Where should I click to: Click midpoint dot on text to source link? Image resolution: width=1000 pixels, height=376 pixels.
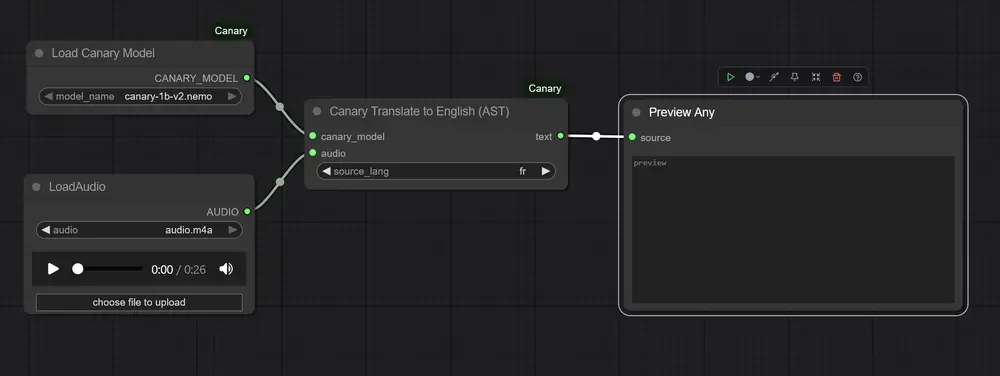click(x=596, y=136)
